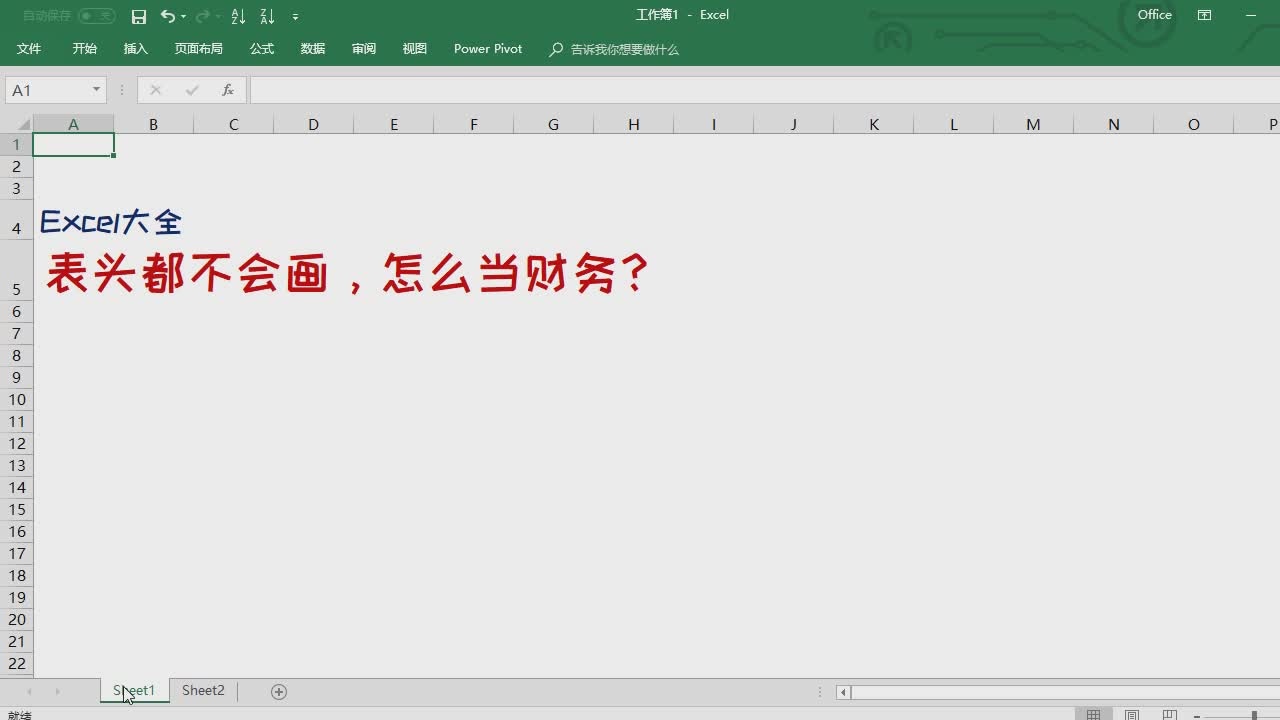Select row 10 header
This screenshot has height=720, width=1280.
point(16,399)
